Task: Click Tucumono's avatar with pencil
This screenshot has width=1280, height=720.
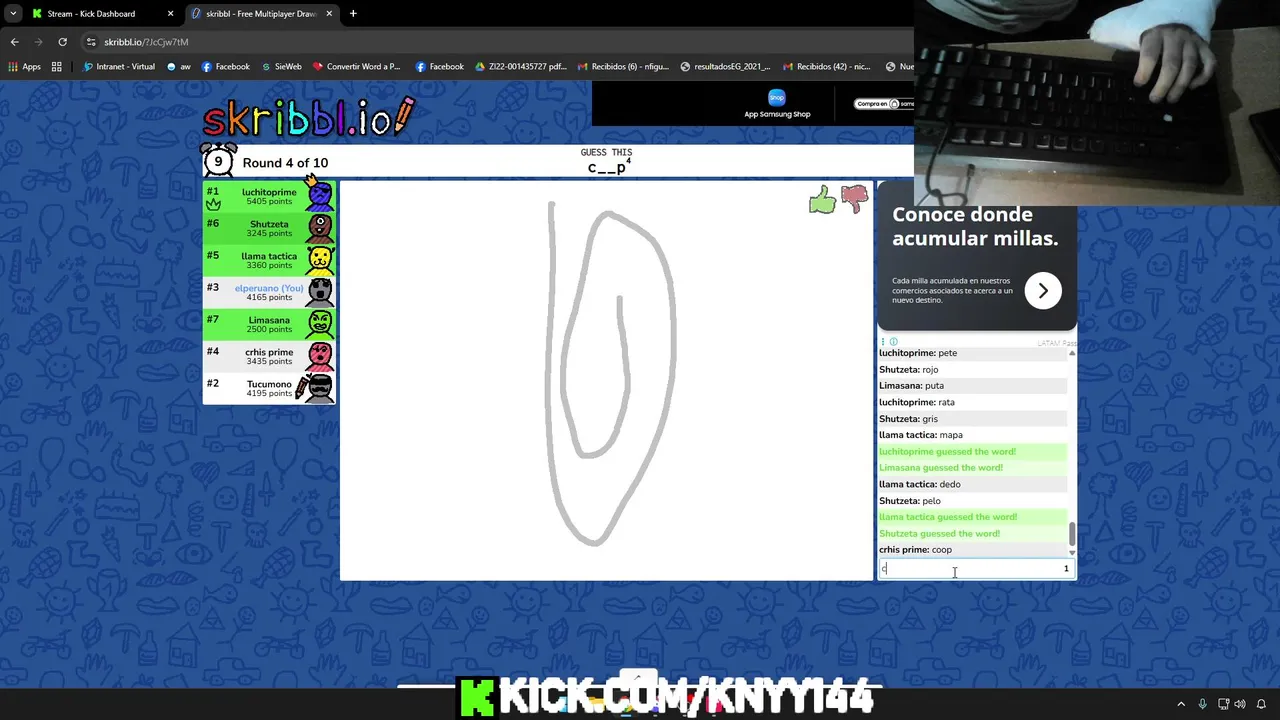Action: [x=316, y=387]
